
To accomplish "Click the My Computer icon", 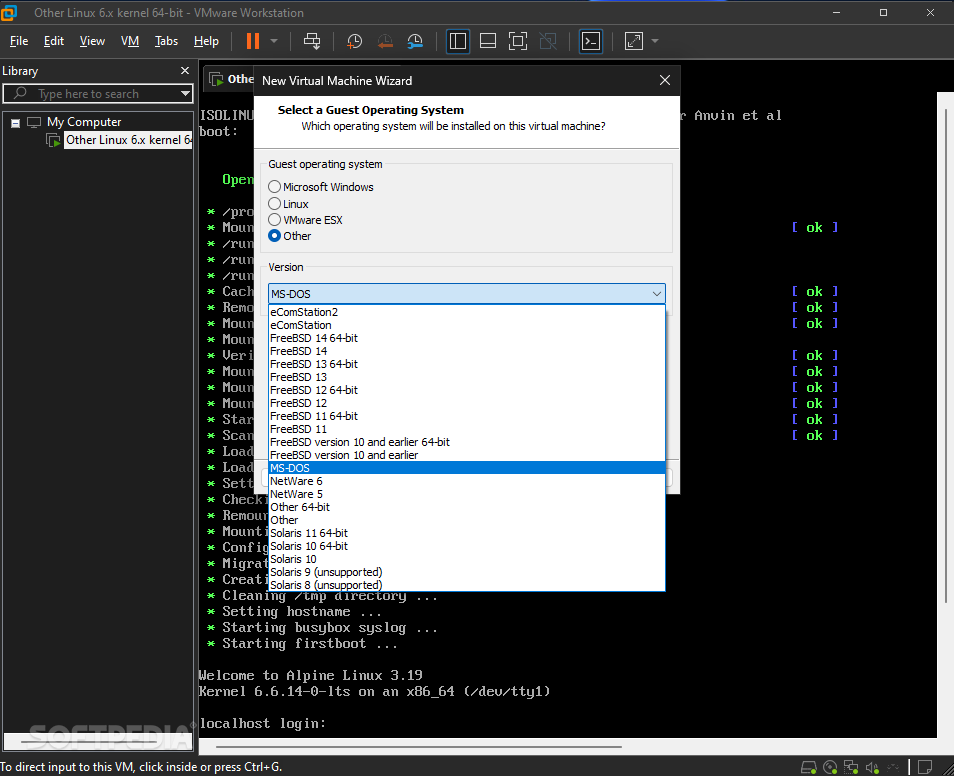I will coord(34,122).
